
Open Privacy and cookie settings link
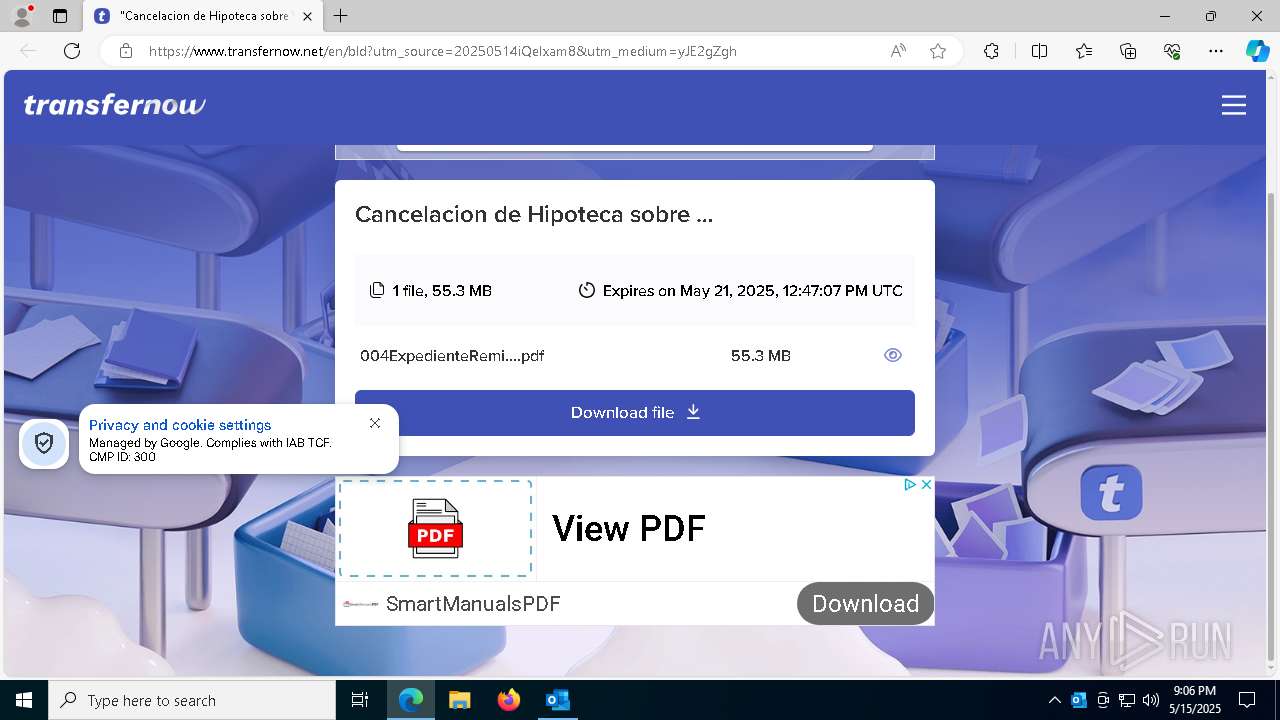pos(180,425)
